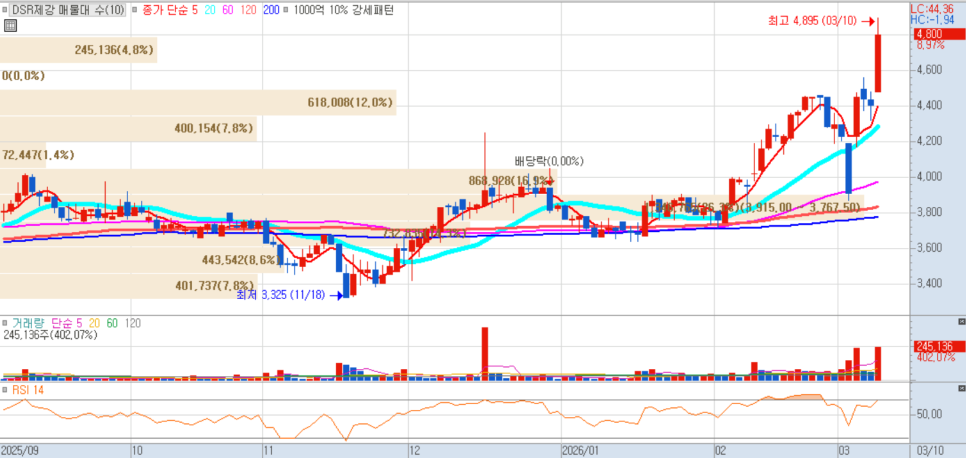Screen dimensions: 966x458
Task: Click the 245,136주(402,07%) volume readout
Action: pos(51,335)
